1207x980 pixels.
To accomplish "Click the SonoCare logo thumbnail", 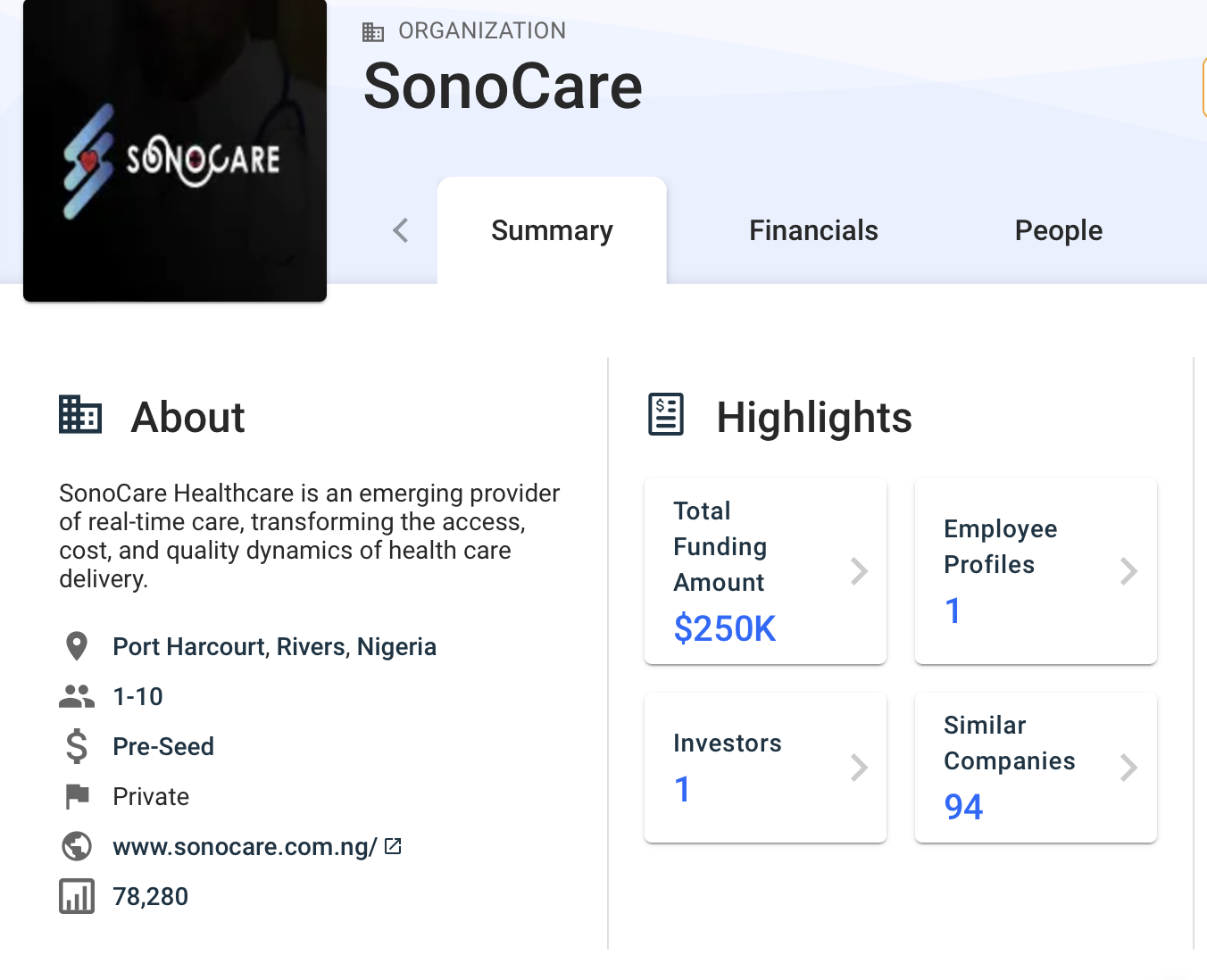I will (175, 150).
